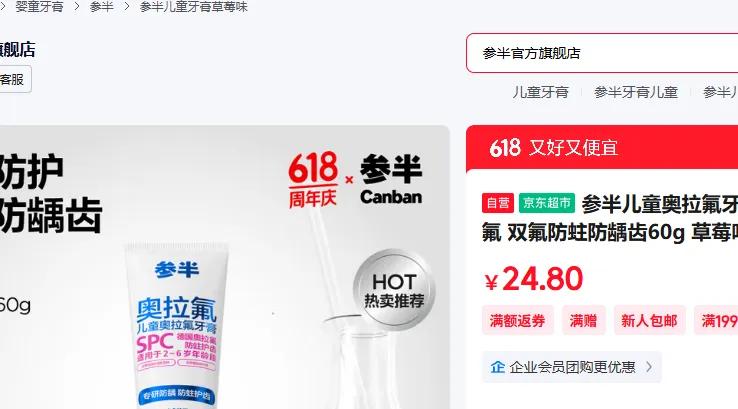Viewport: 738px width, 409px height.
Task: Expand the 企业会员团购更优惠 arrow
Action: pyautogui.click(x=649, y=367)
